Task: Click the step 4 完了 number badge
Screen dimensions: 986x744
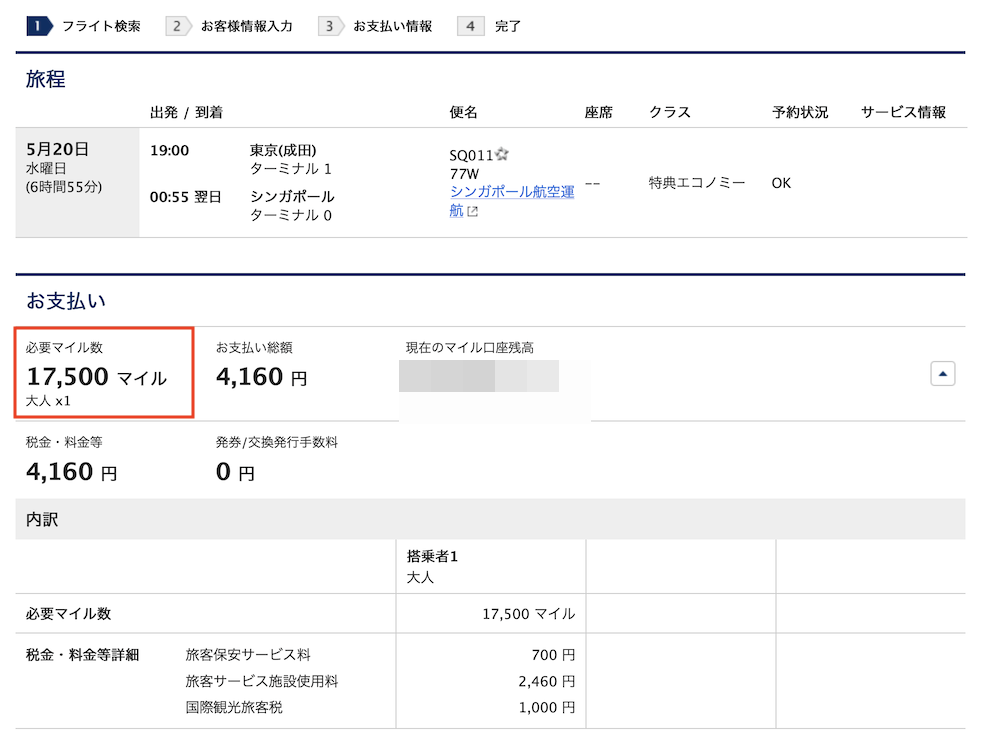Action: (470, 25)
